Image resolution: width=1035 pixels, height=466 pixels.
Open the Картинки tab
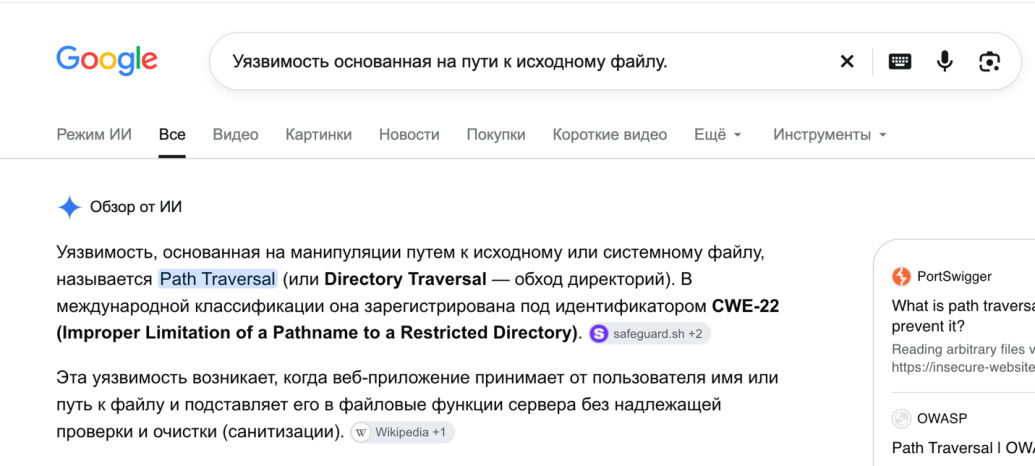tap(319, 135)
